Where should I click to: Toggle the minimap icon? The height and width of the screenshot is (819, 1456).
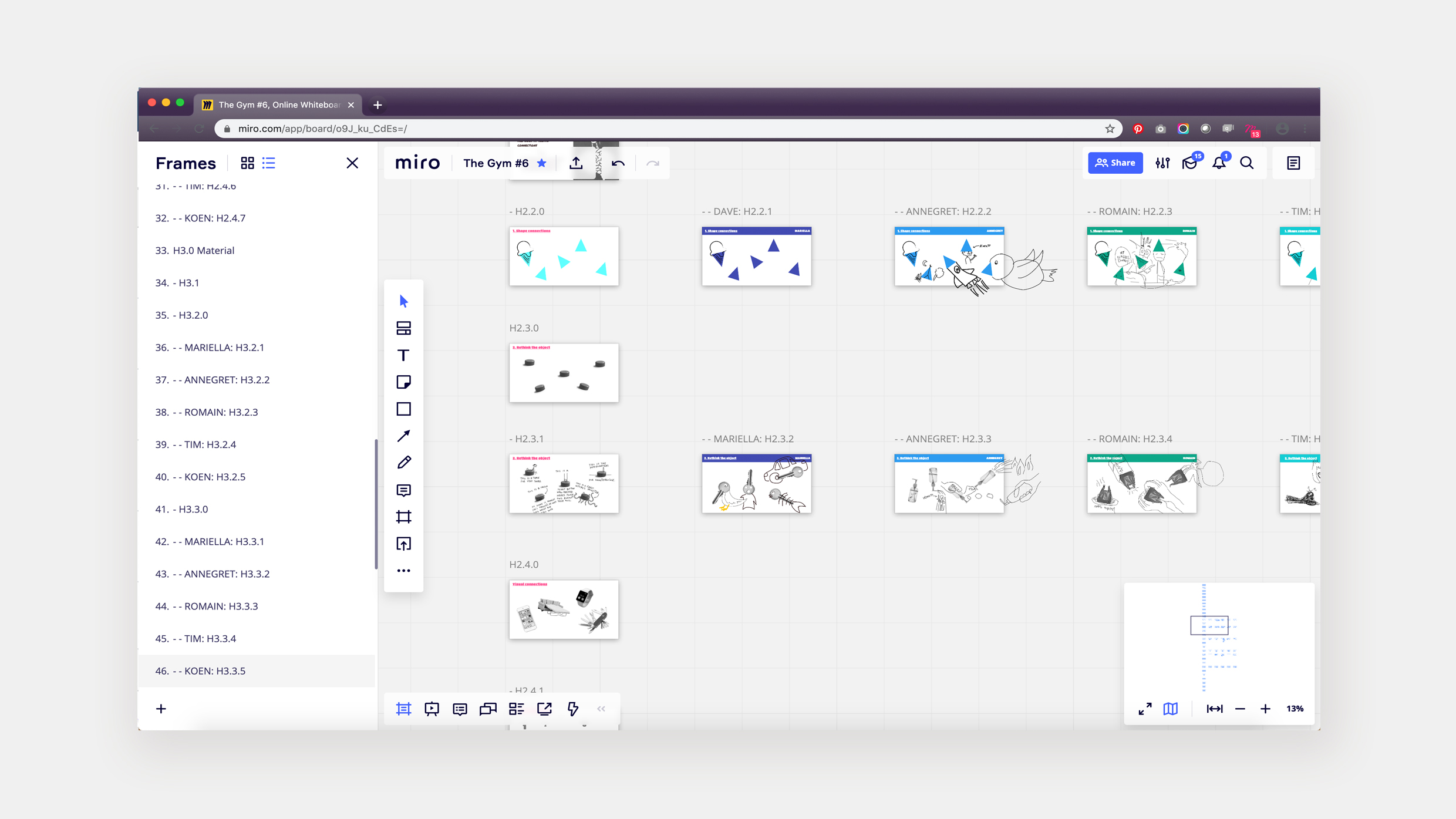pos(1171,709)
